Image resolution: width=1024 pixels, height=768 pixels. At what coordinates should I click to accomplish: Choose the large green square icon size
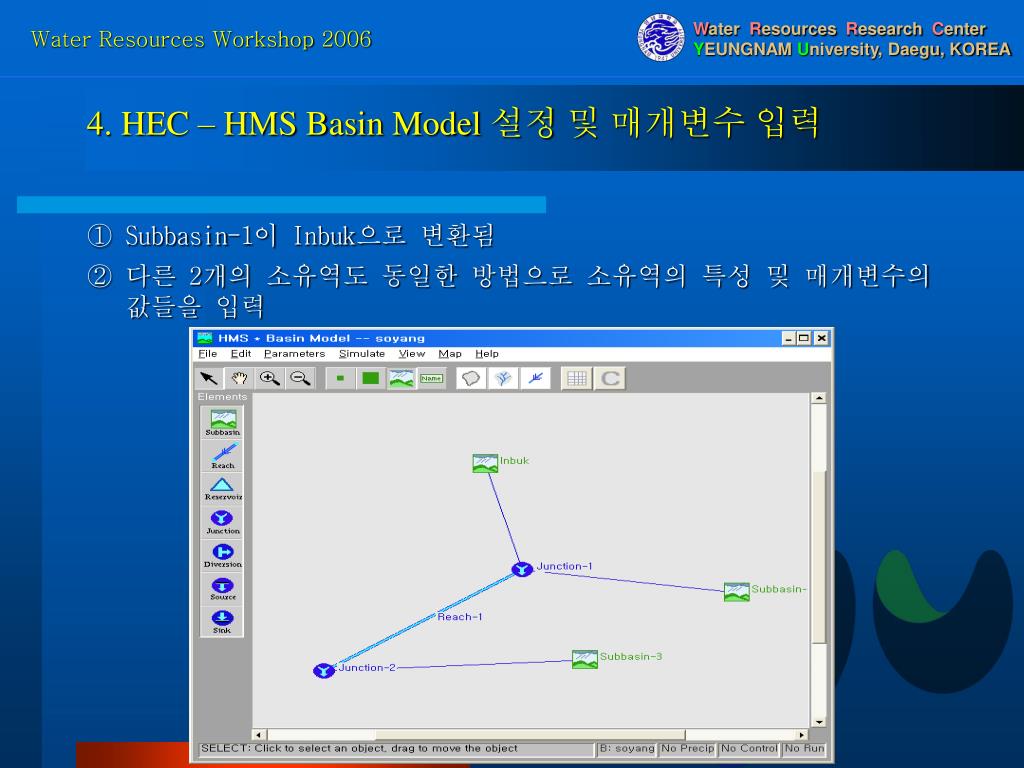(x=370, y=378)
